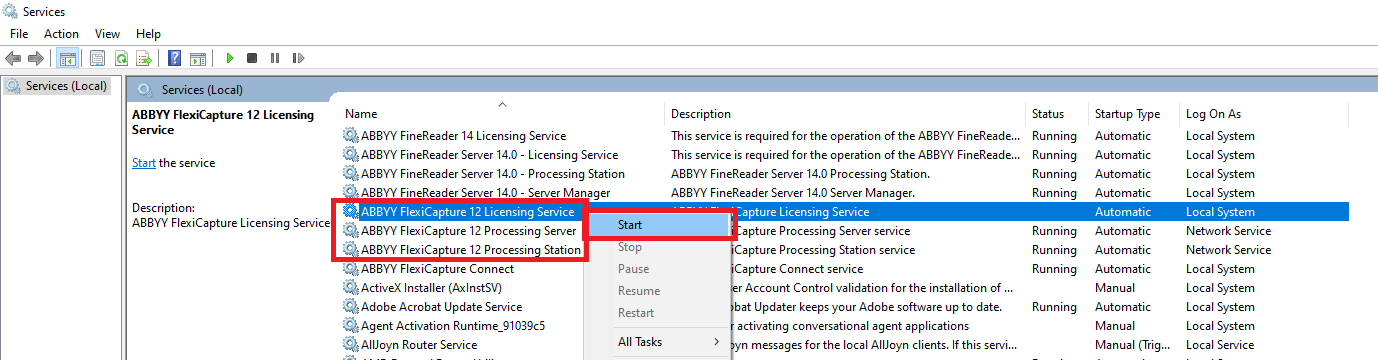Select ABBYY FineReader Server 14.0 - Server Manager
This screenshot has height=360, width=1378.
(485, 193)
